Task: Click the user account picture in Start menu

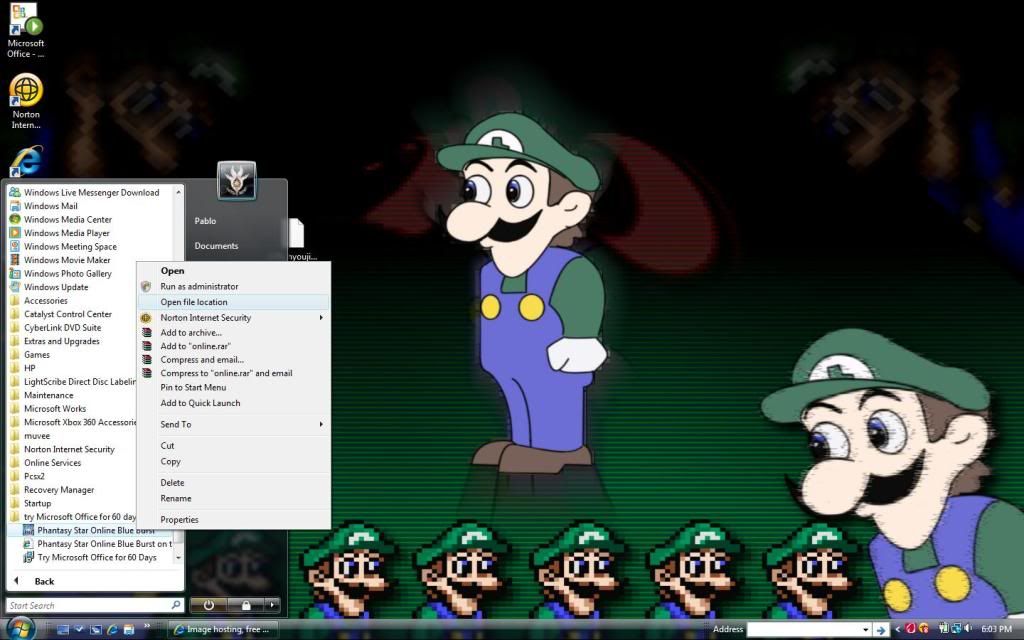Action: point(237,181)
